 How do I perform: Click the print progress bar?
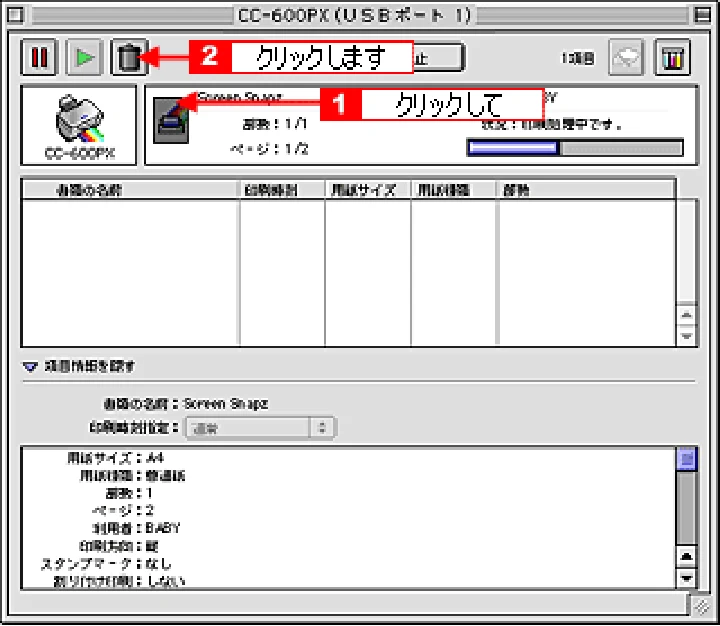[x=574, y=148]
